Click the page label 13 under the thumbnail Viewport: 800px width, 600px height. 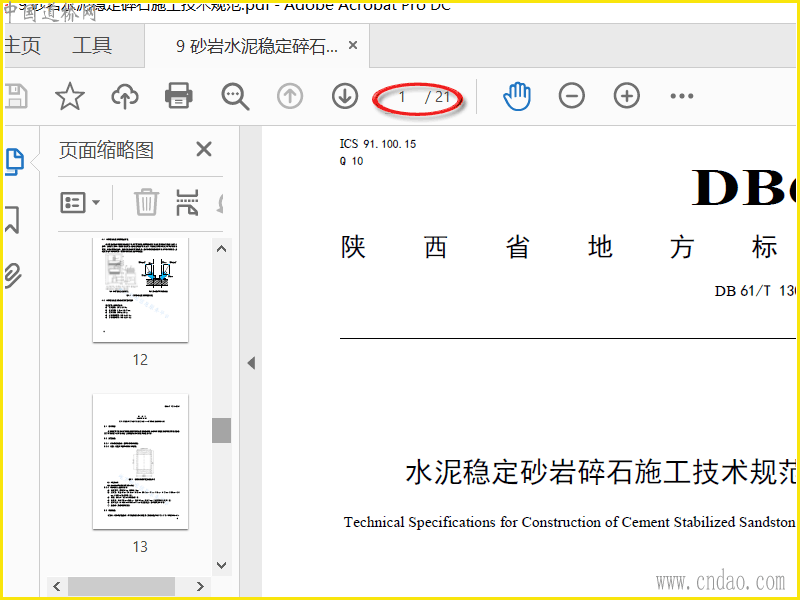pyautogui.click(x=140, y=546)
